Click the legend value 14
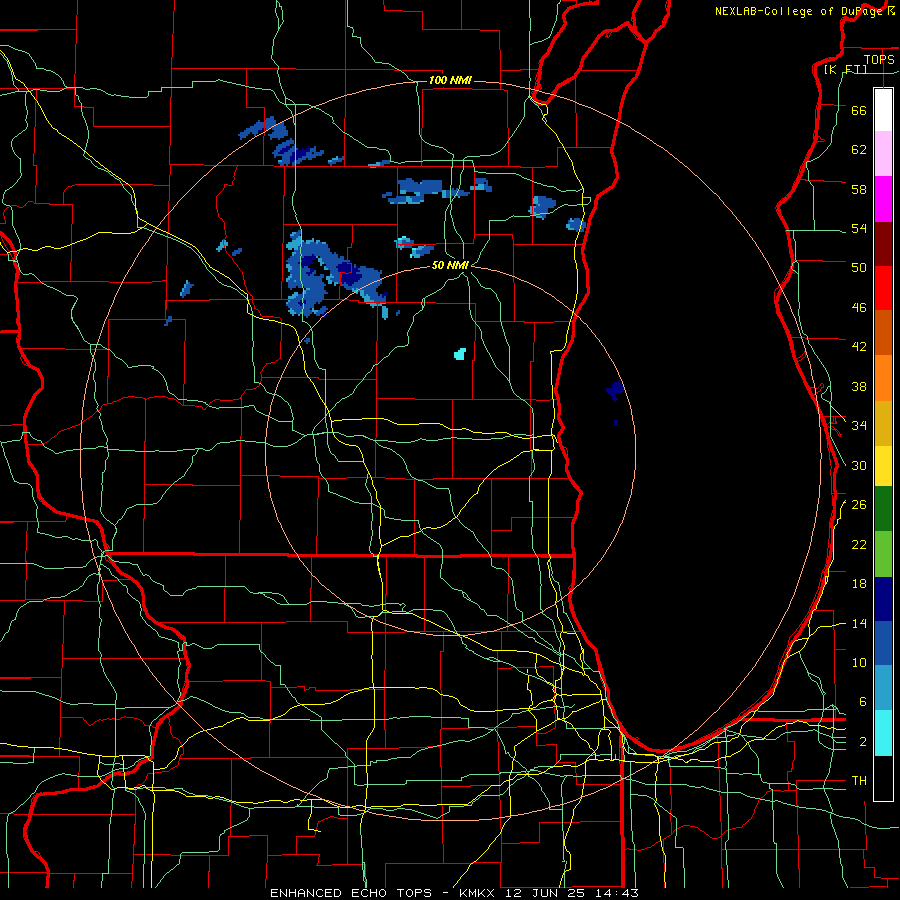900x900 pixels. tap(859, 623)
